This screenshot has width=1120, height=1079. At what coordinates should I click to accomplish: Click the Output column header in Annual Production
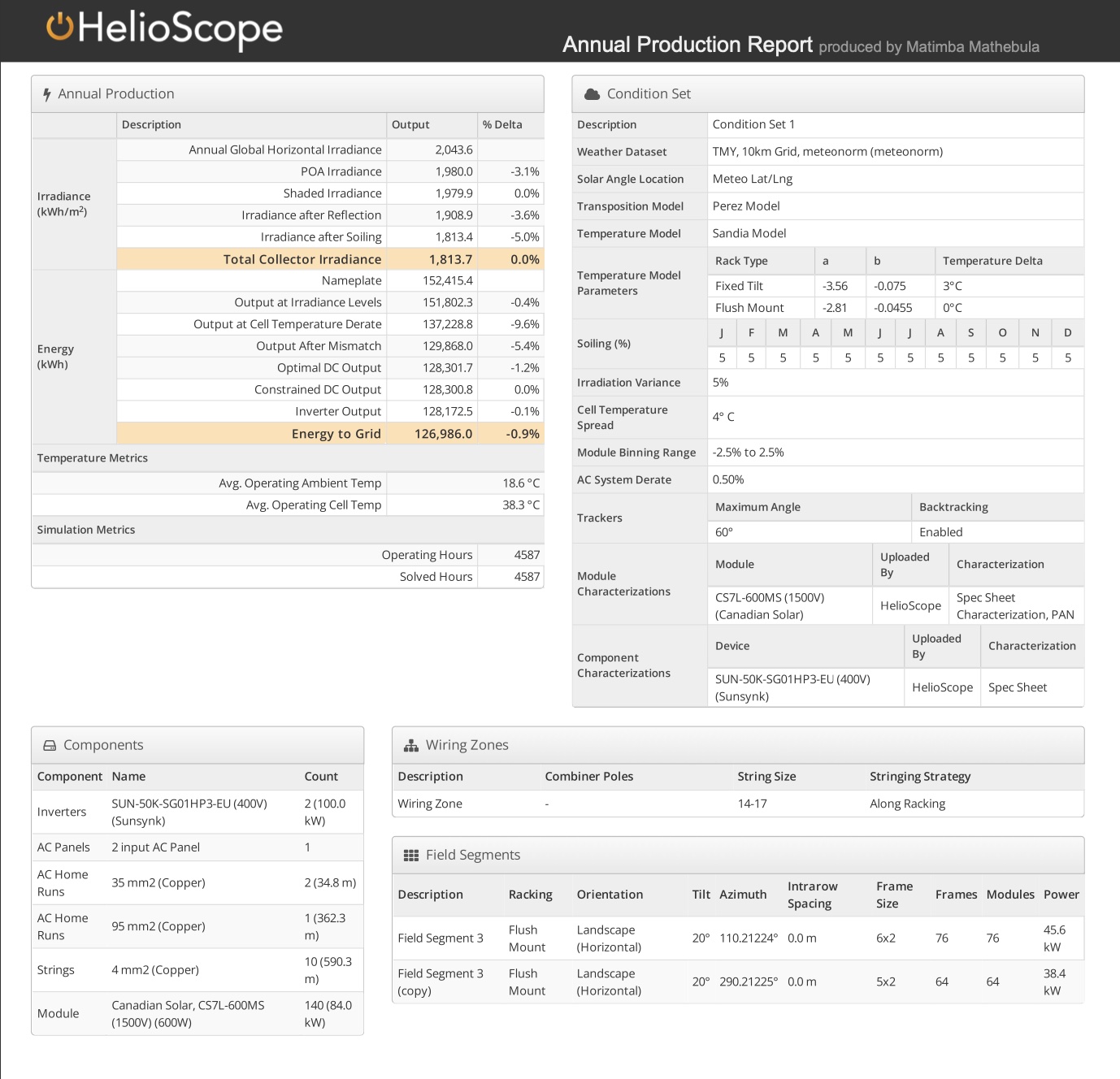410,124
